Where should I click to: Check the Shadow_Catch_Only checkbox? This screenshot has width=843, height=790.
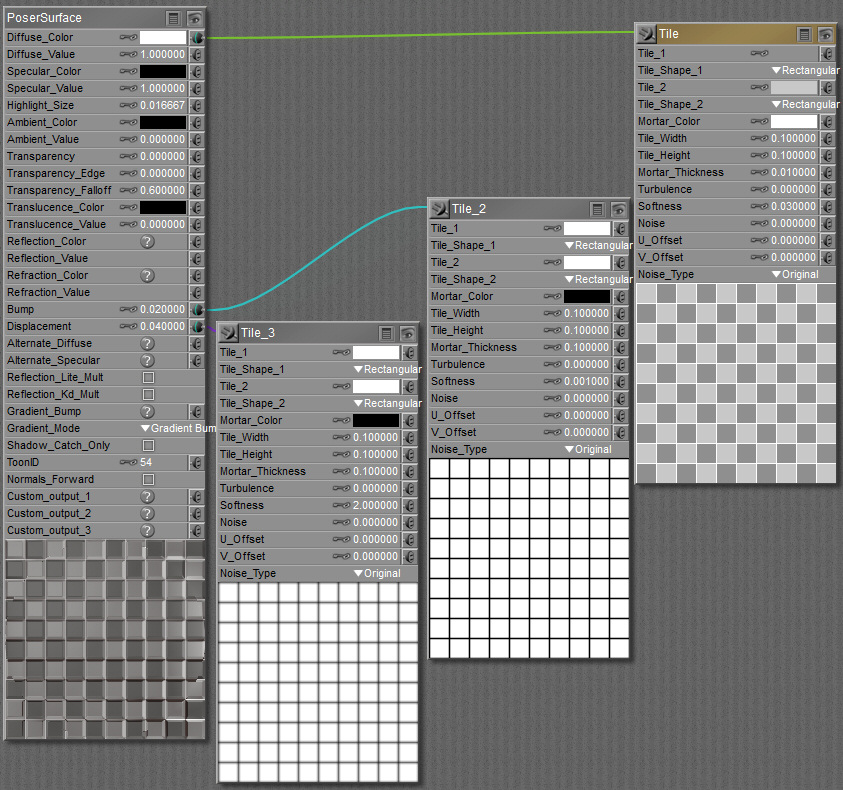[148, 446]
